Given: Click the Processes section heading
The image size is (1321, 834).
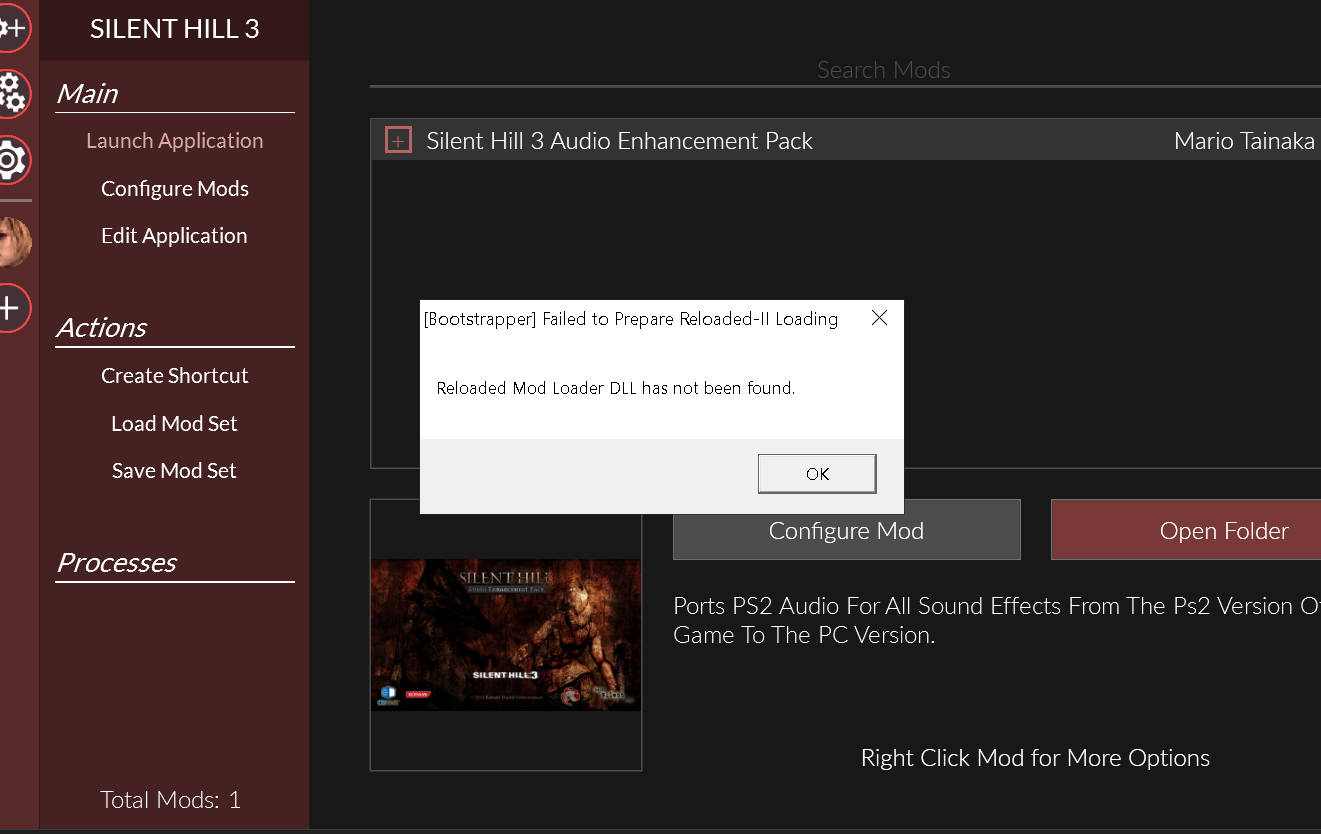Looking at the screenshot, I should pyautogui.click(x=116, y=563).
